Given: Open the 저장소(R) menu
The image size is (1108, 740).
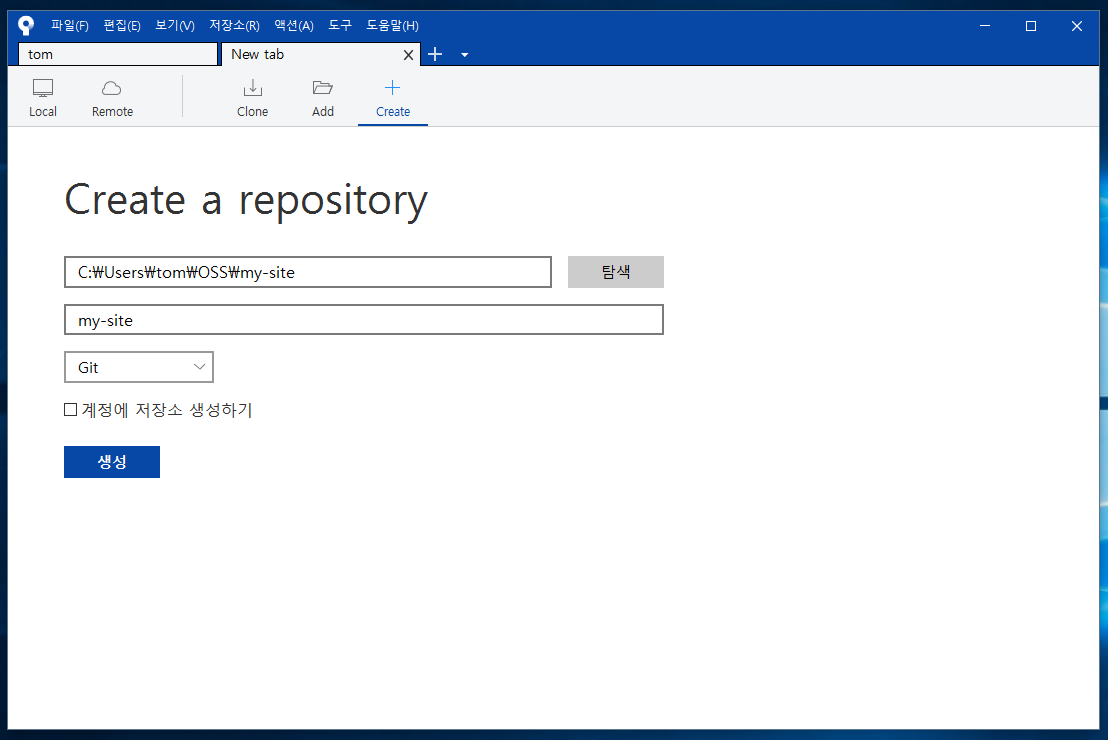Looking at the screenshot, I should (234, 25).
